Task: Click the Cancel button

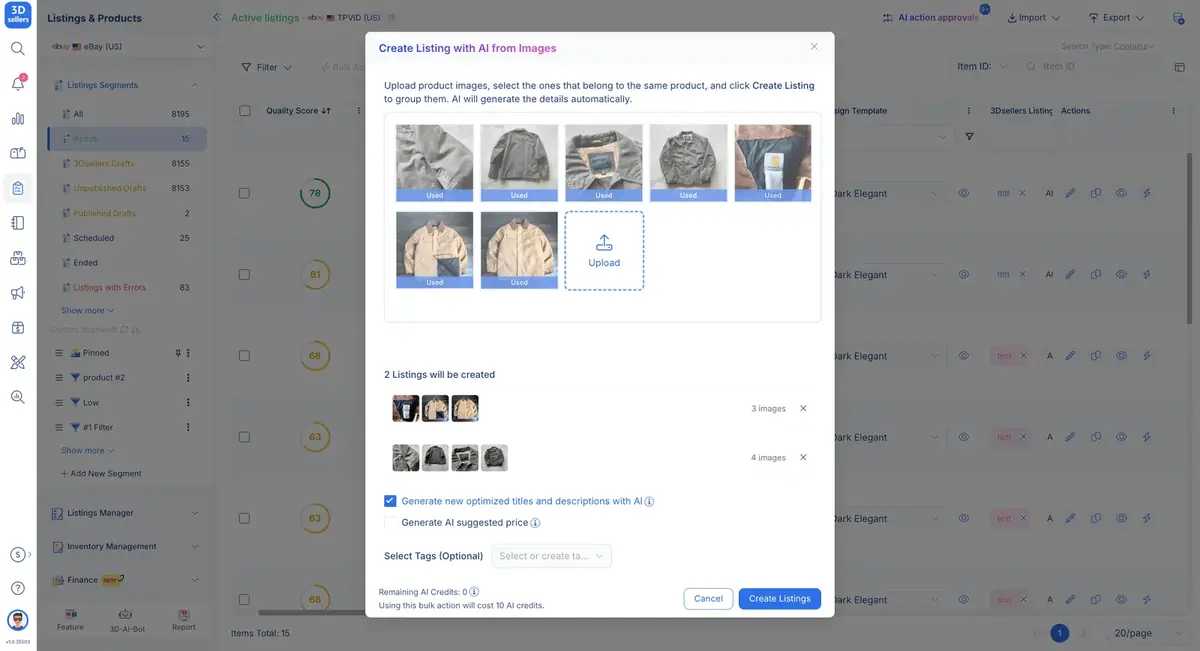Action: [708, 598]
